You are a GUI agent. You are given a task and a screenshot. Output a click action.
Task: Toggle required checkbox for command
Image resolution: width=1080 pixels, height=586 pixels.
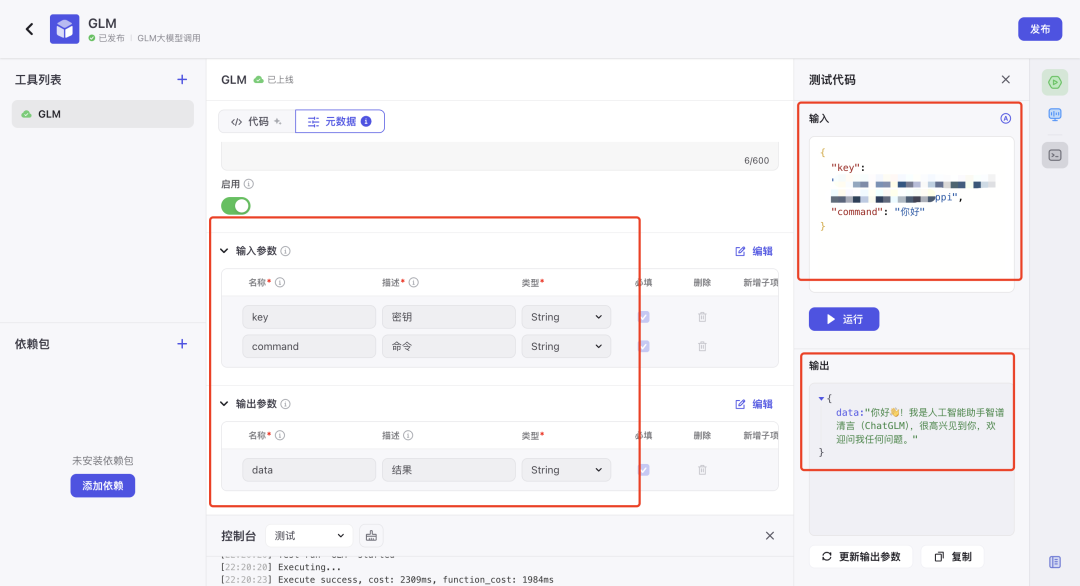pyautogui.click(x=643, y=346)
